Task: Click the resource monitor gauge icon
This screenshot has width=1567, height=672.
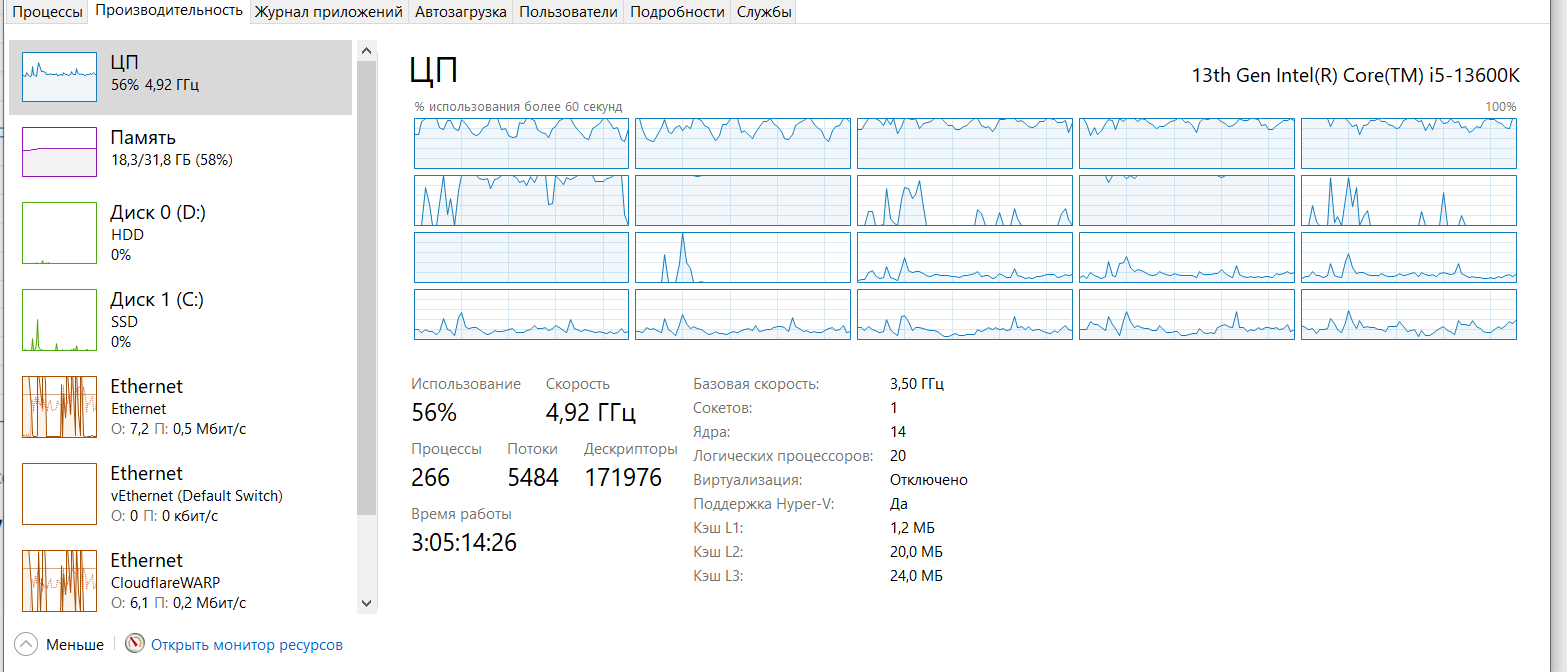Action: [x=135, y=644]
